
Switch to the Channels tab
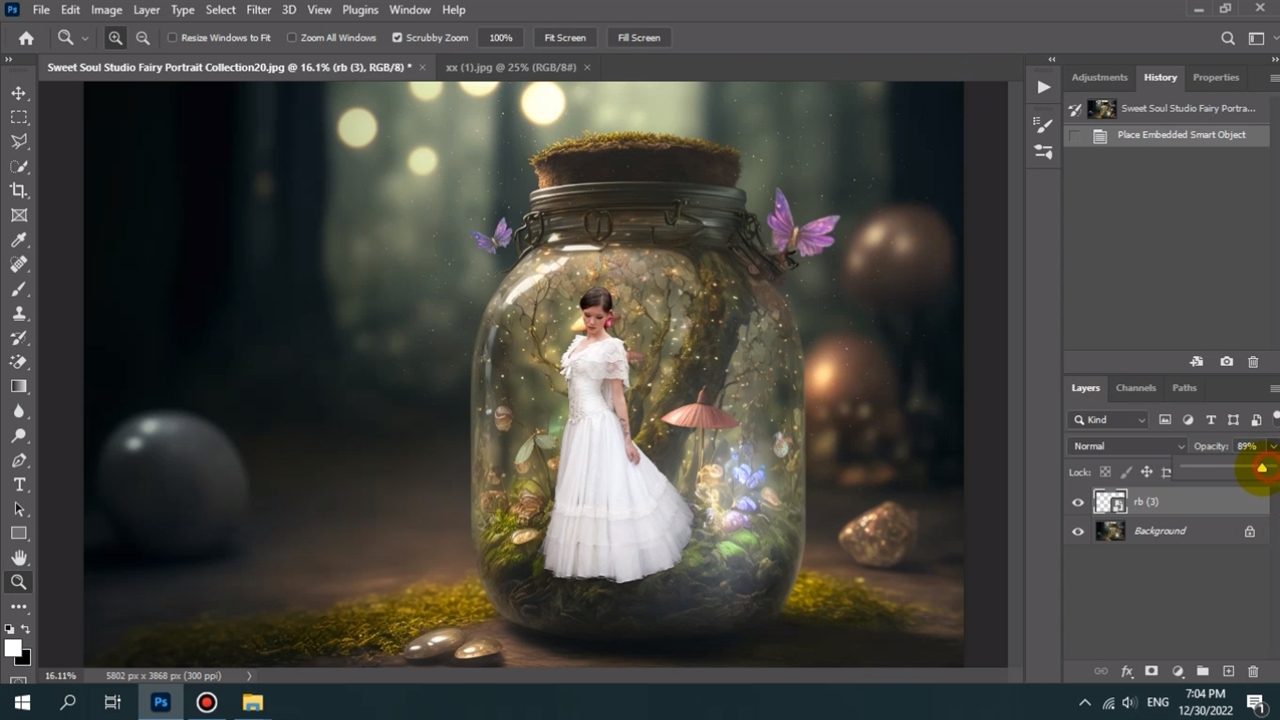pos(1135,388)
